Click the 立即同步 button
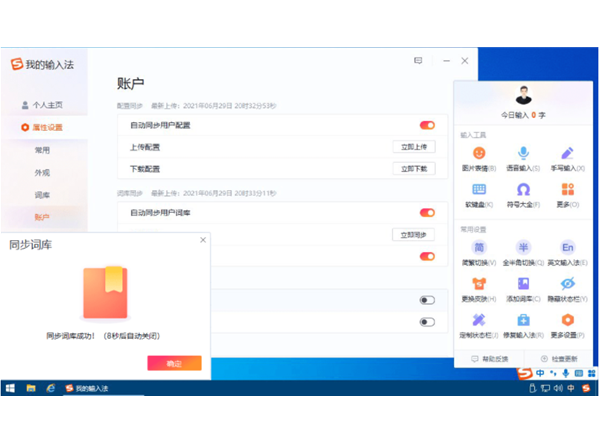The height and width of the screenshot is (441, 600). (413, 235)
